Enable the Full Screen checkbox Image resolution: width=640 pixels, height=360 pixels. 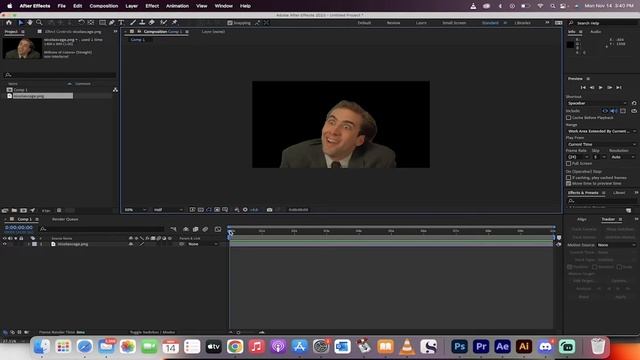569,163
